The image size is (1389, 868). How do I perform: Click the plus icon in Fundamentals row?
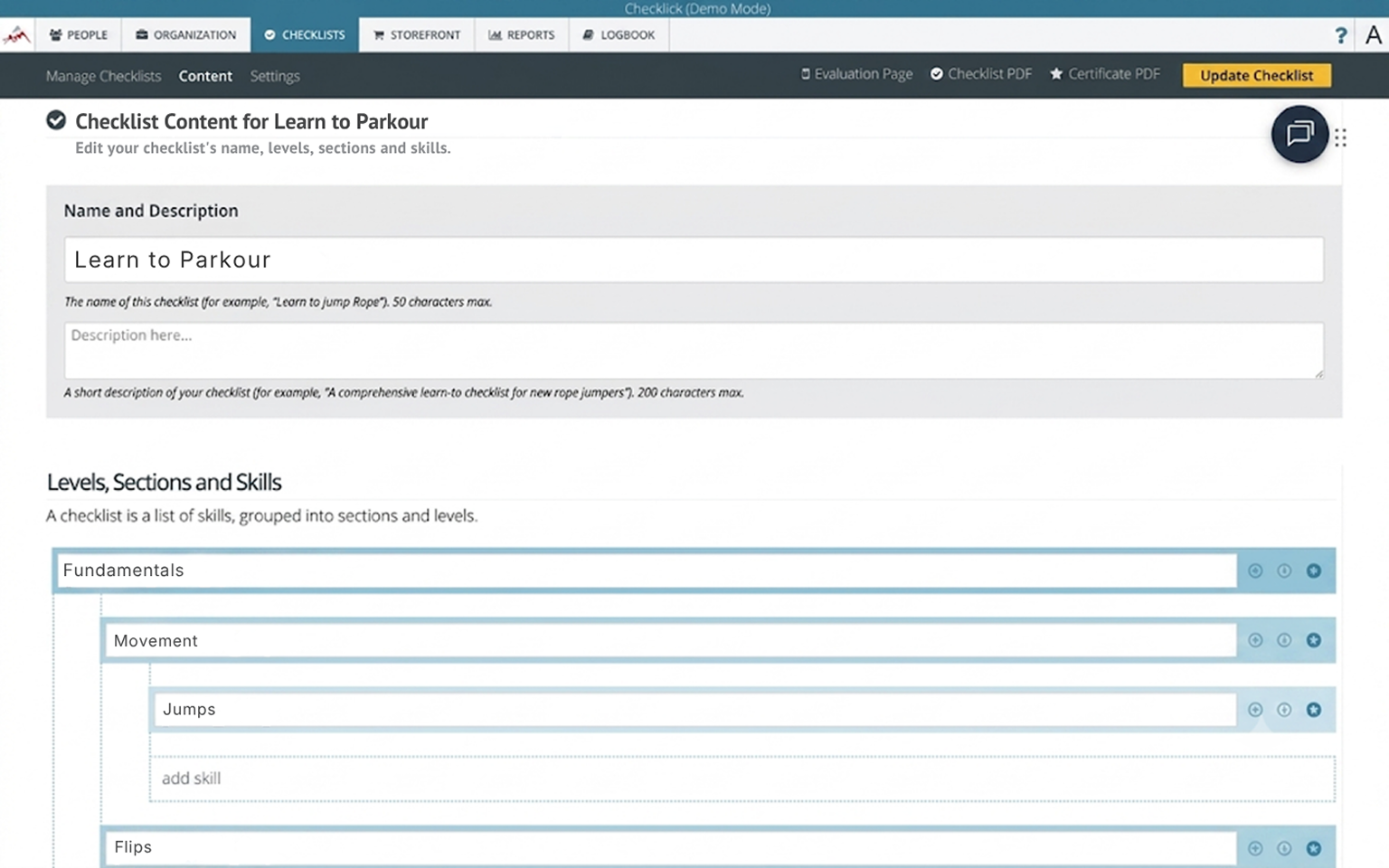pyautogui.click(x=1255, y=571)
